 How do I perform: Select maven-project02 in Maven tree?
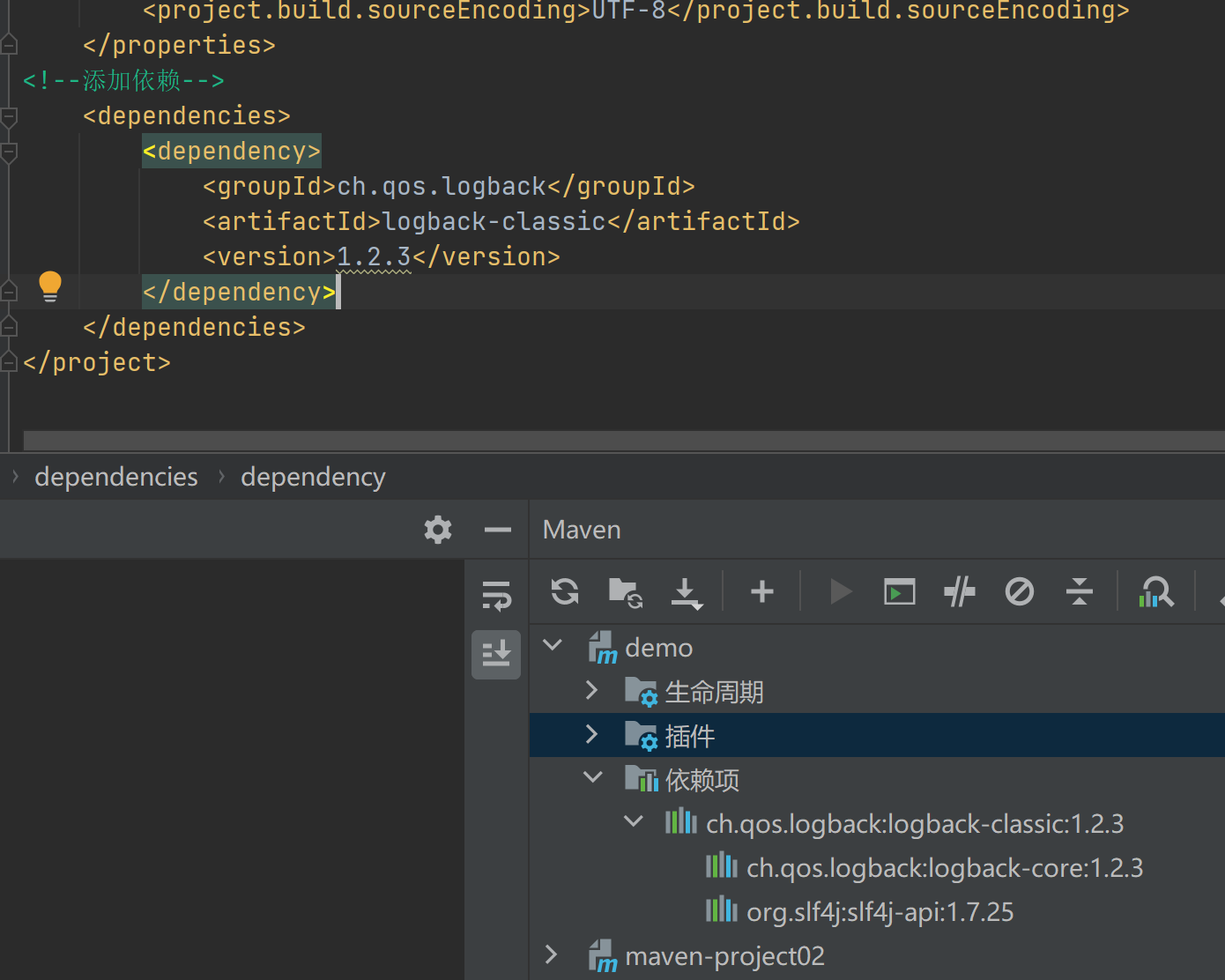724,956
